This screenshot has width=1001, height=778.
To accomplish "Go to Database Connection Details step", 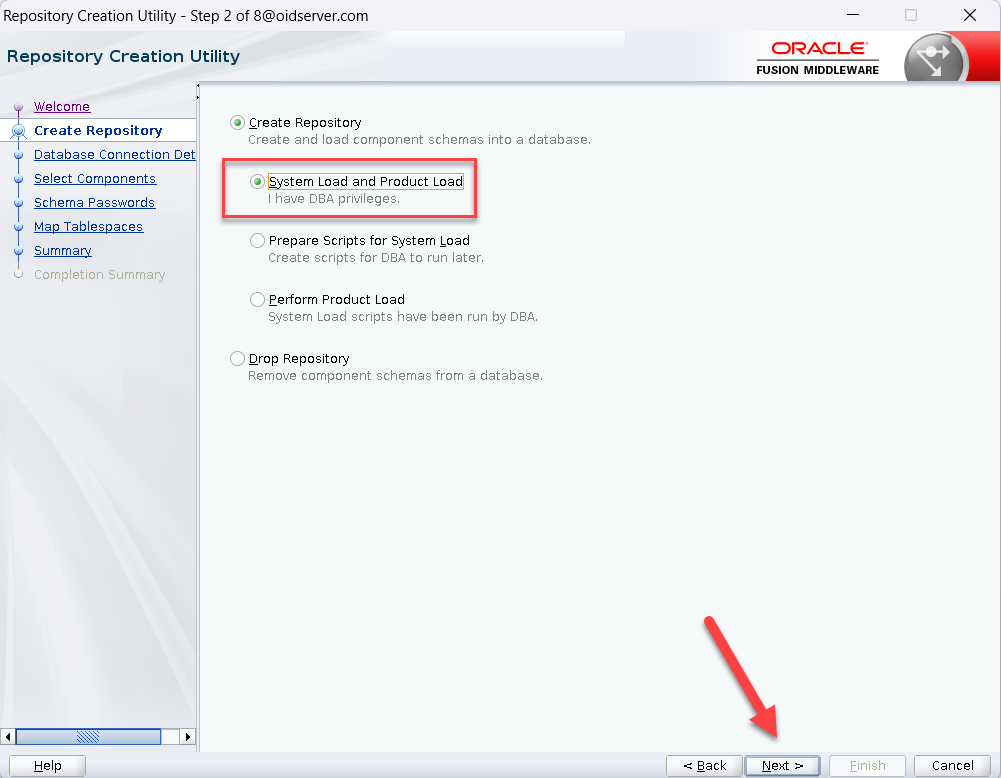I will 114,155.
